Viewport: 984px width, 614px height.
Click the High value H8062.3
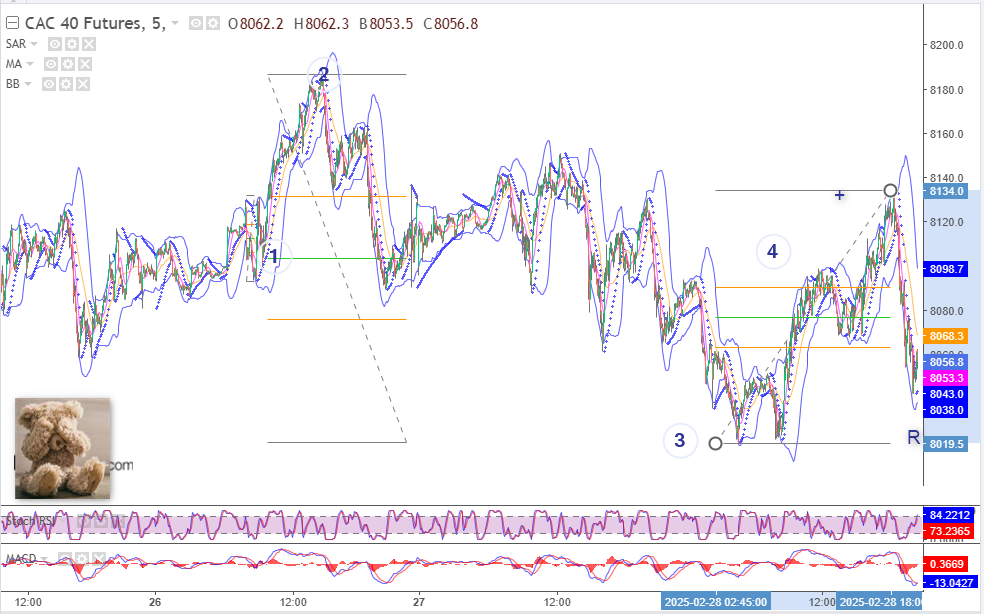321,24
